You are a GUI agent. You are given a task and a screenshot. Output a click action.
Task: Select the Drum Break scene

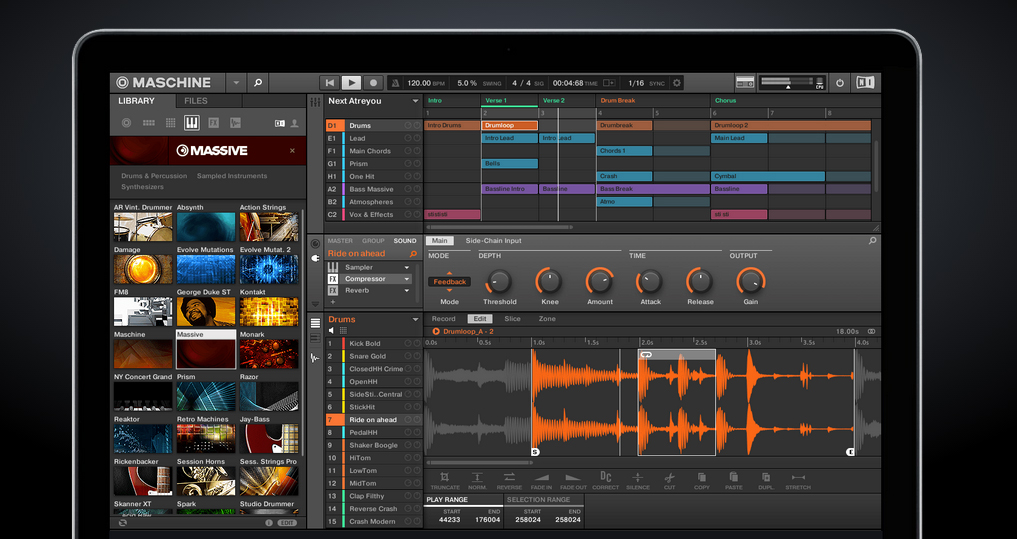click(617, 101)
